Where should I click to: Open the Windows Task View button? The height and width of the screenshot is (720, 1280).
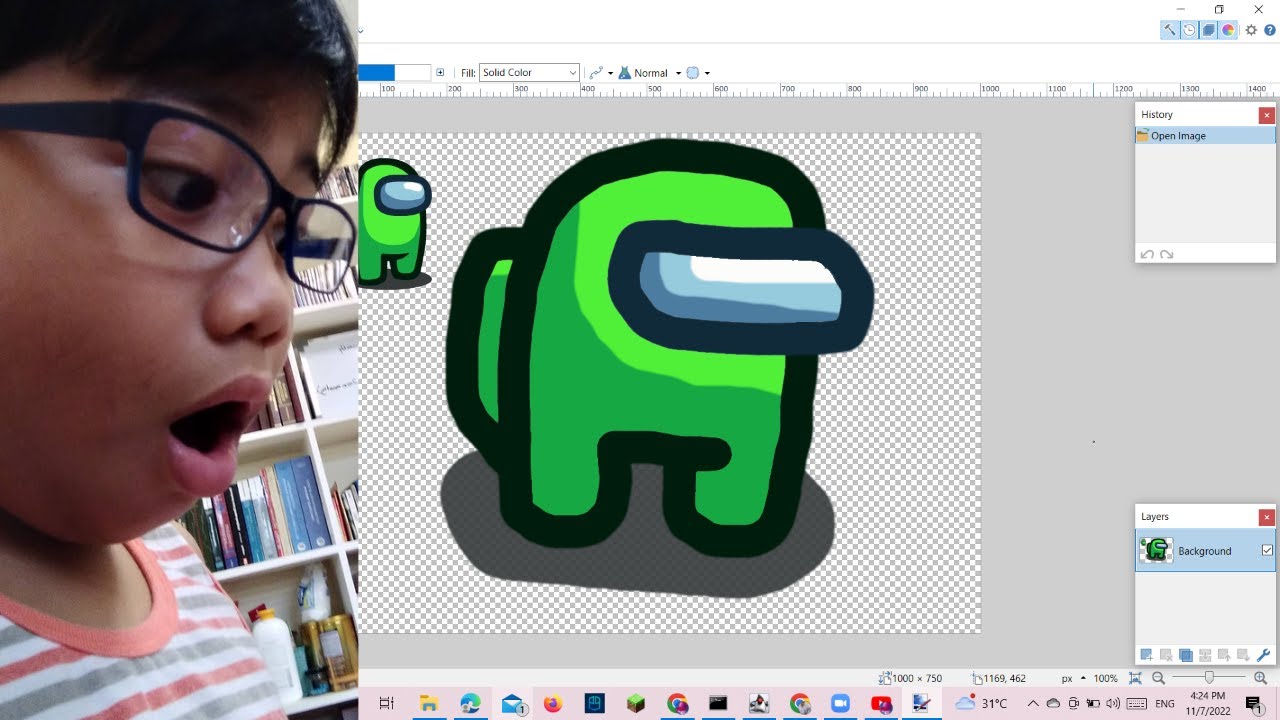(x=387, y=704)
